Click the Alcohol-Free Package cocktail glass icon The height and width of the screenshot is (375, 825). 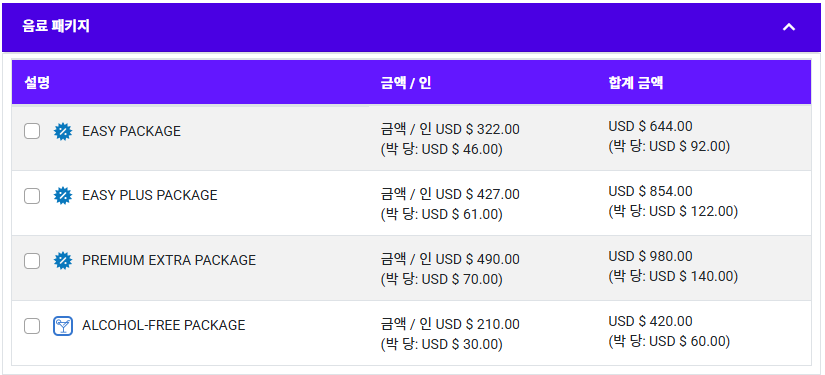click(x=63, y=326)
